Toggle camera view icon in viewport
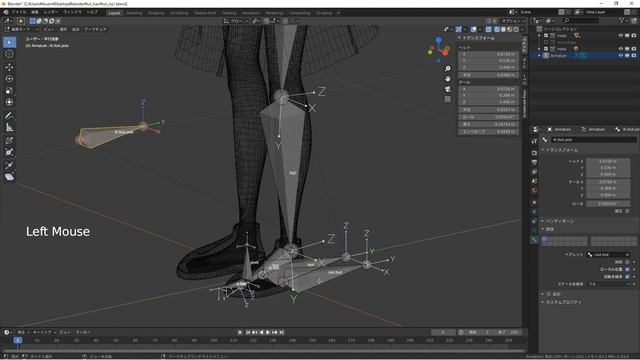640x360 pixels. tap(448, 89)
